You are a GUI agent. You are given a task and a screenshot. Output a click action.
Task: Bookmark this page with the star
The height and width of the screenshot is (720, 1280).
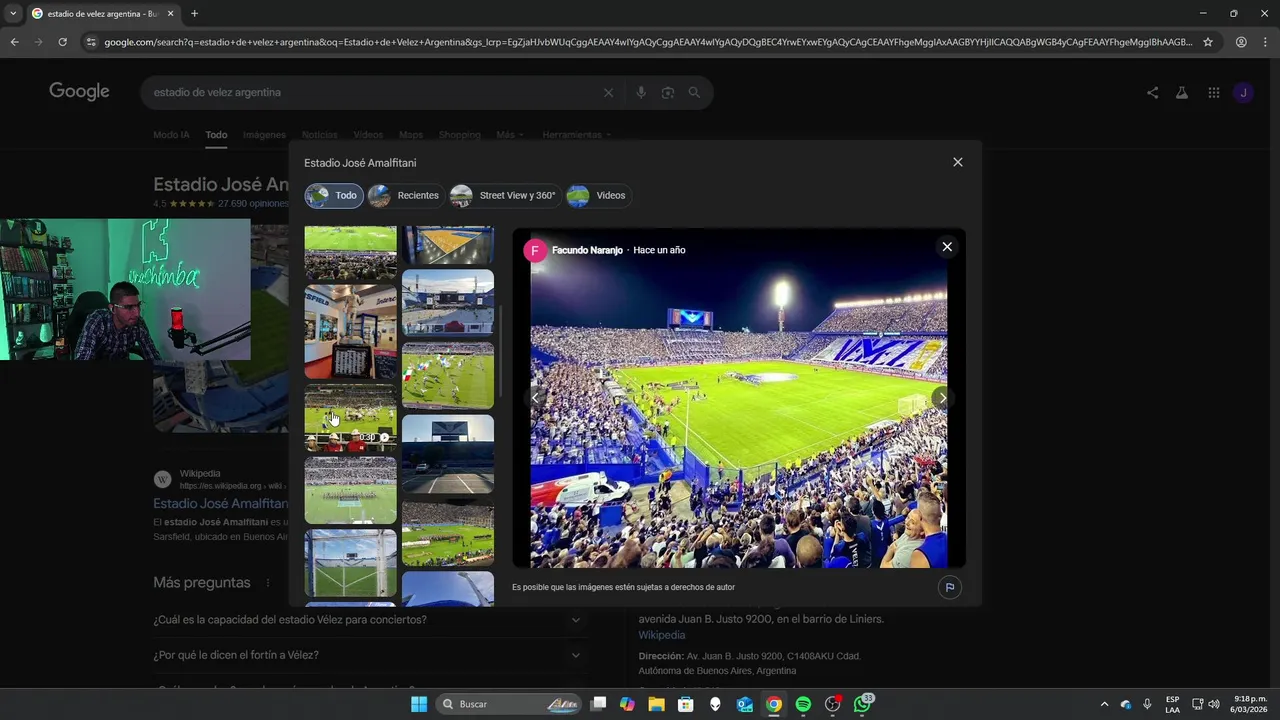tap(1208, 42)
